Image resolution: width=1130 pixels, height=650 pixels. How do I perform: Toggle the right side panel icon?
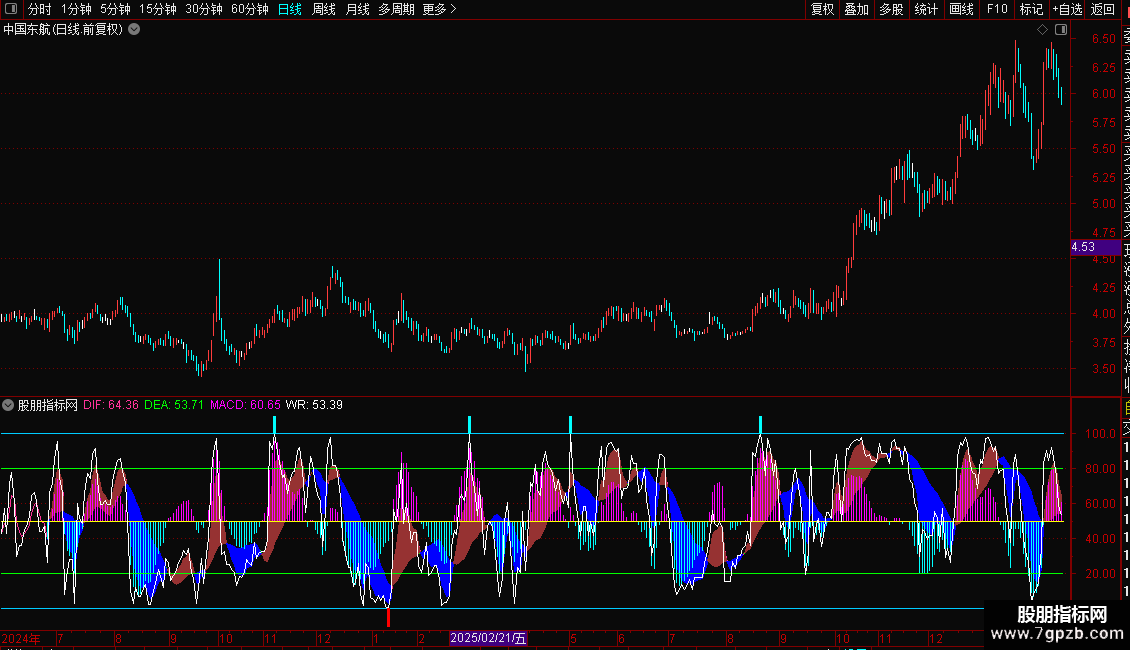coord(1061,30)
